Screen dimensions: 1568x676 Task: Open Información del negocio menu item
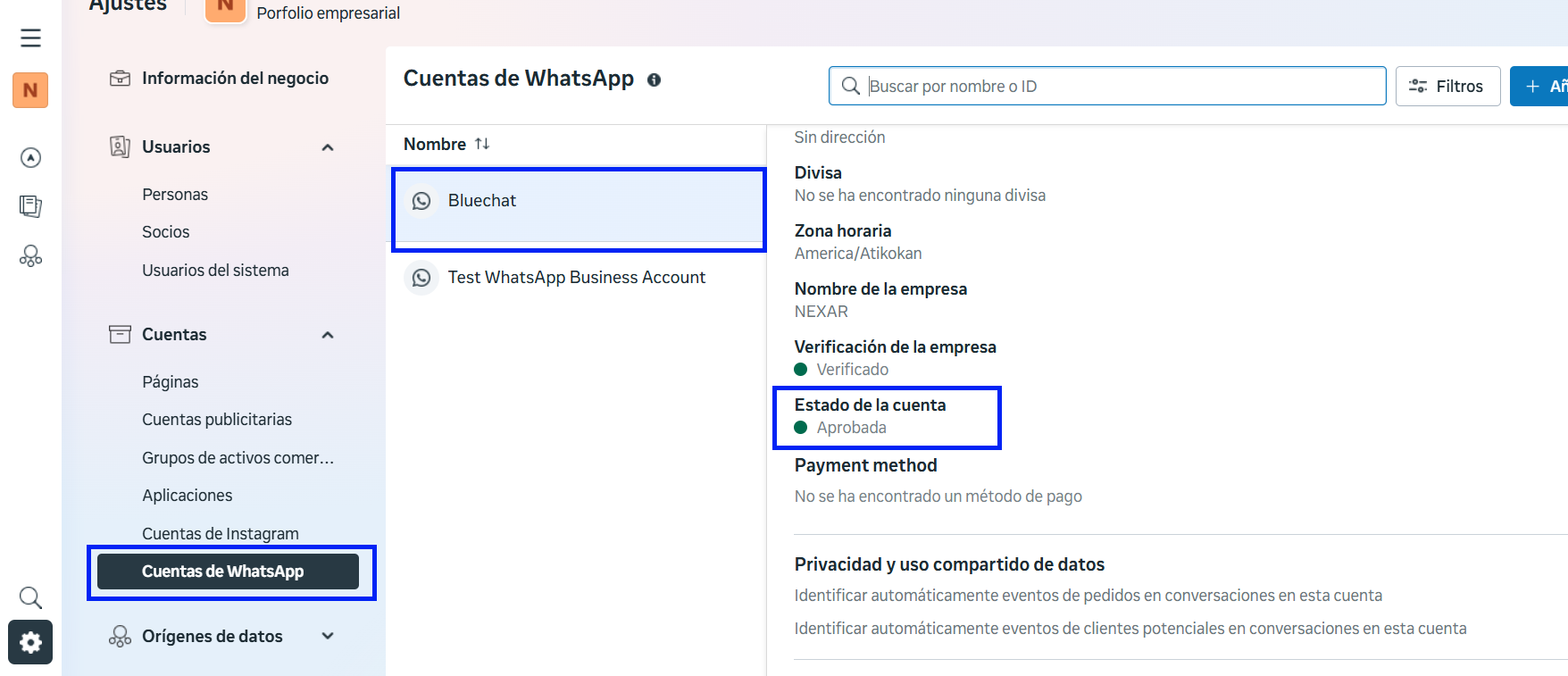[235, 79]
